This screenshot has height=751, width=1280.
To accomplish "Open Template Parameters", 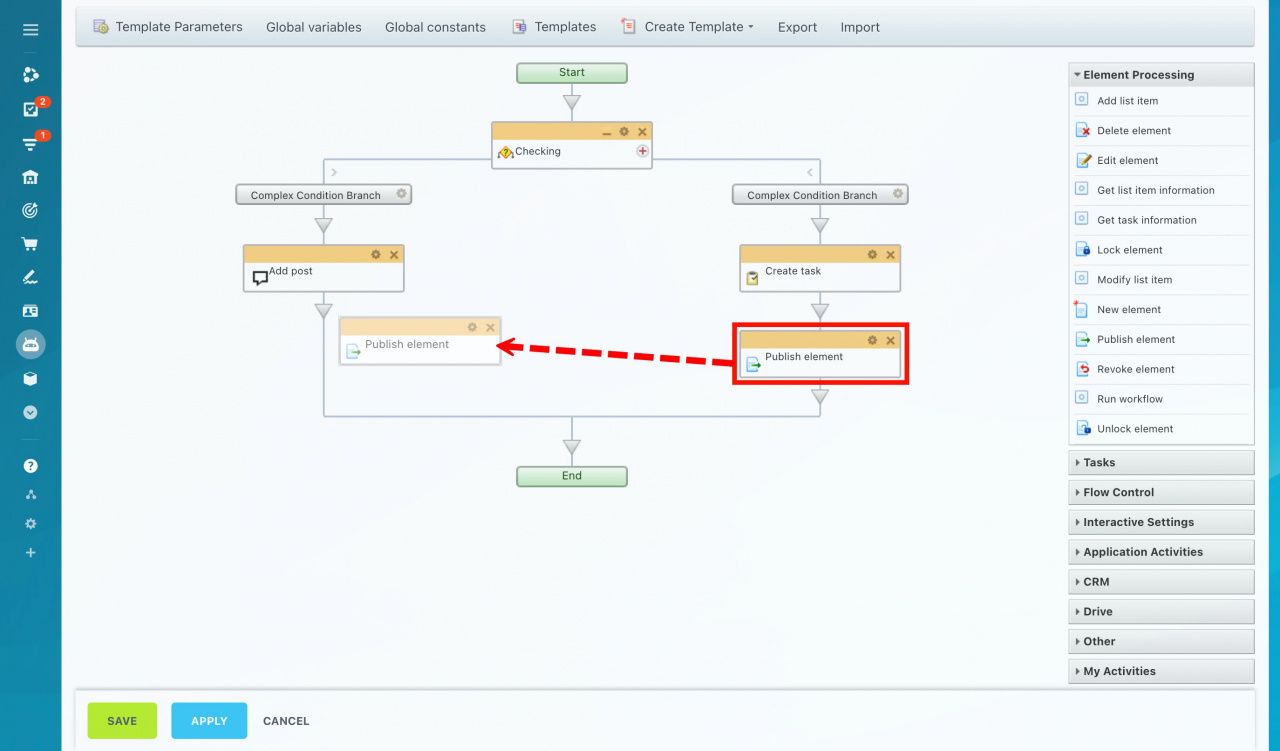I will click(x=168, y=27).
